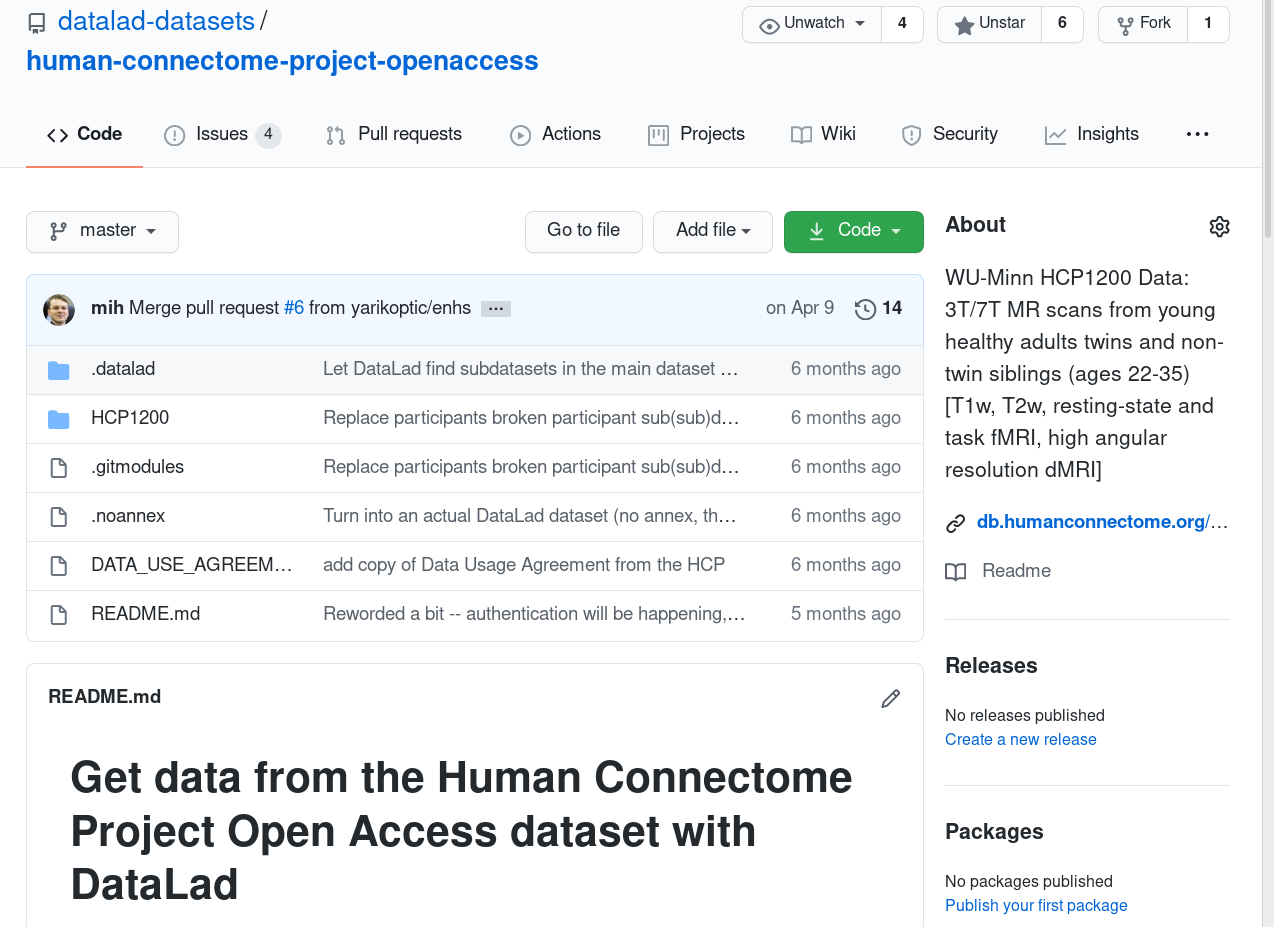Click the About settings gear icon
This screenshot has height=927, width=1274.
1219,226
